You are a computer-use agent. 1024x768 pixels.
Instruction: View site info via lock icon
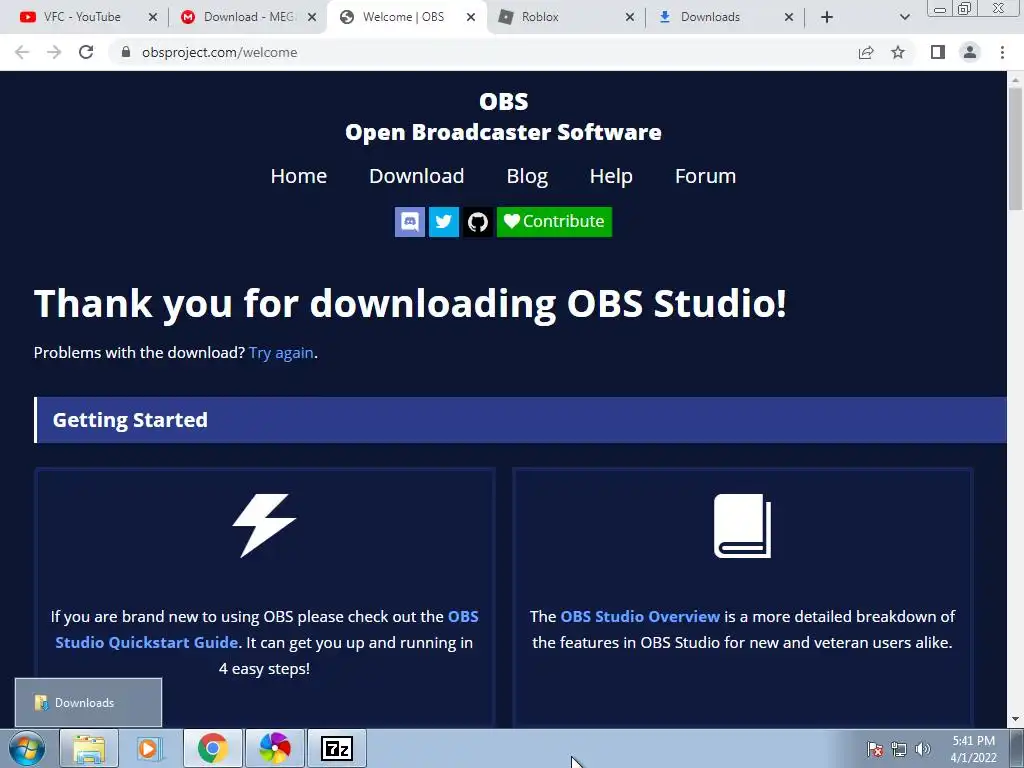click(x=126, y=52)
